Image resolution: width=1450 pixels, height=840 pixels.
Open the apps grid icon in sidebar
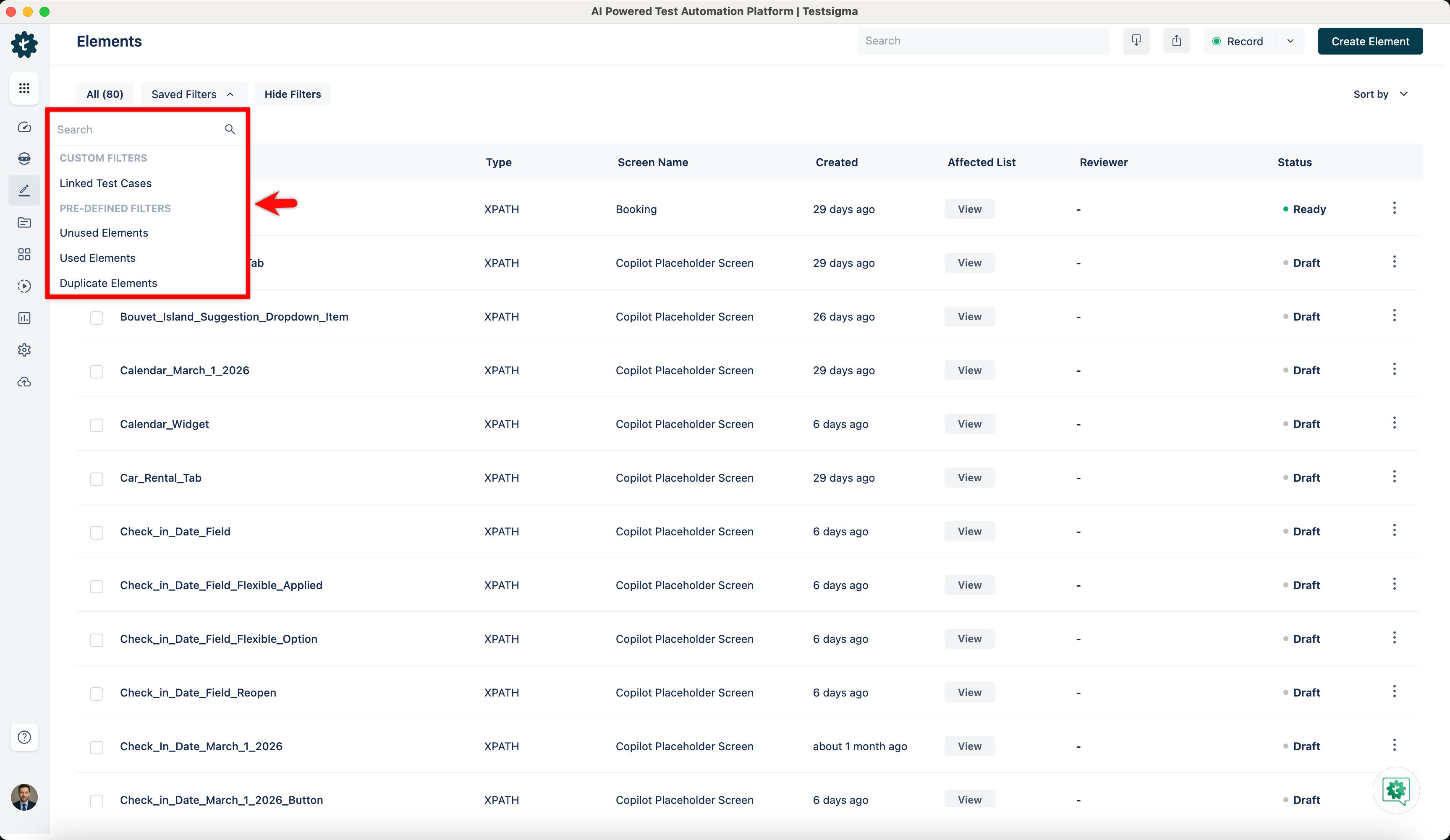tap(24, 88)
